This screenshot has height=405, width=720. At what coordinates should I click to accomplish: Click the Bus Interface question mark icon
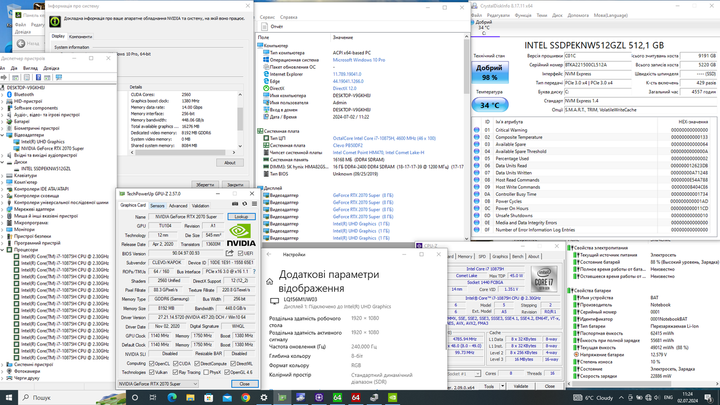coord(254,271)
